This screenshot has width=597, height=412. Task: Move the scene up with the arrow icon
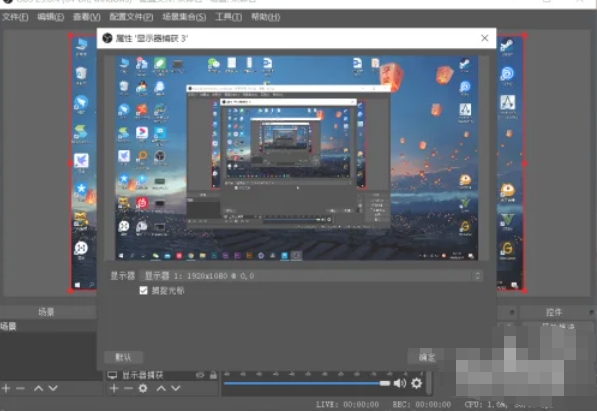coord(38,388)
